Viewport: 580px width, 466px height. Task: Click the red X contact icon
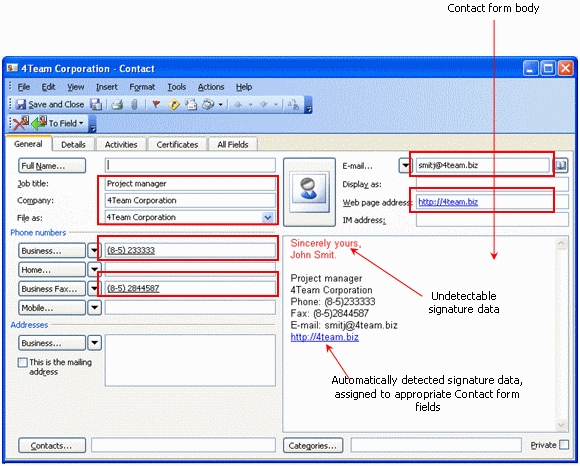pyautogui.click(x=20, y=123)
